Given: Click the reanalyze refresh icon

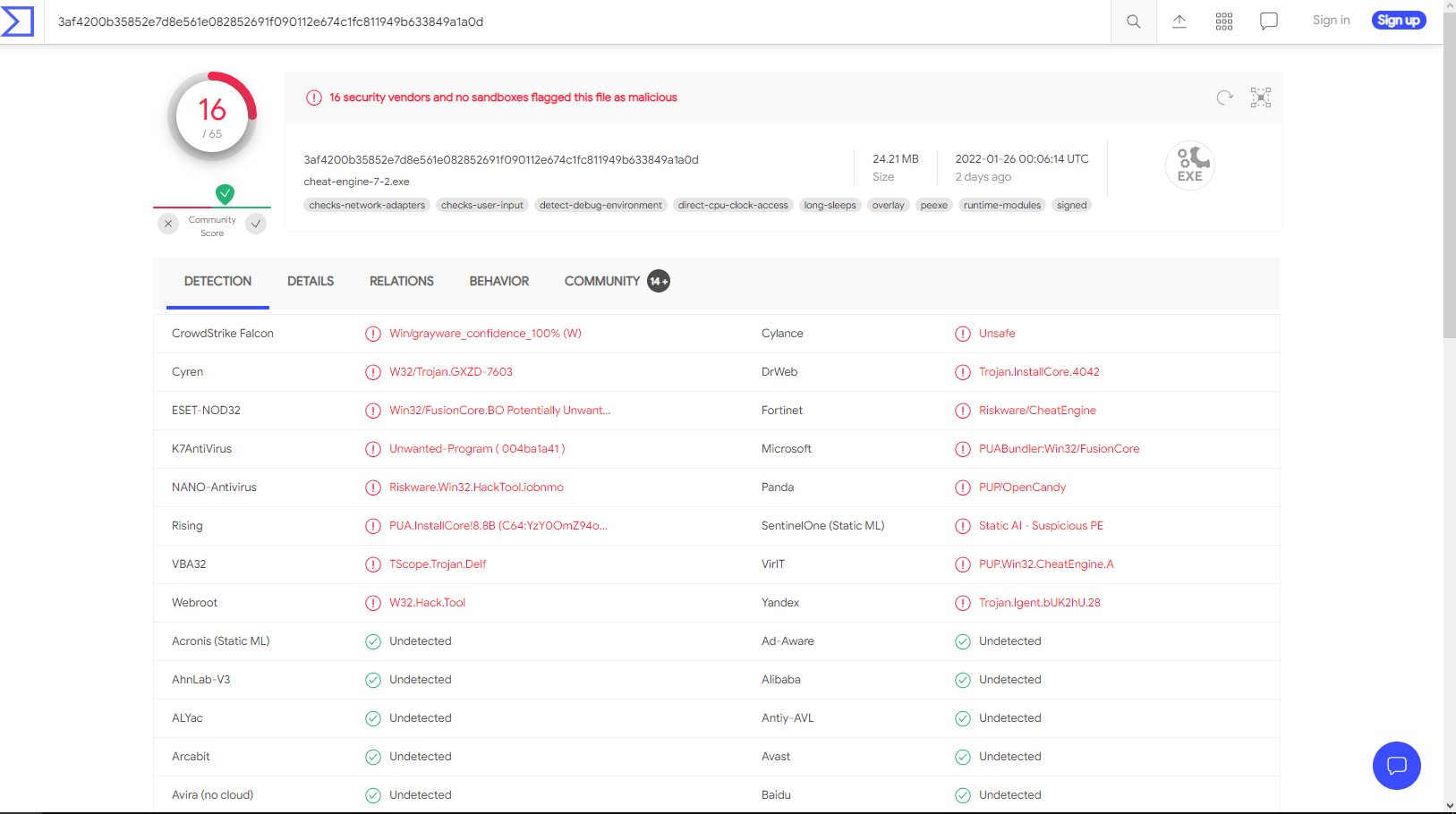Looking at the screenshot, I should [x=1224, y=98].
